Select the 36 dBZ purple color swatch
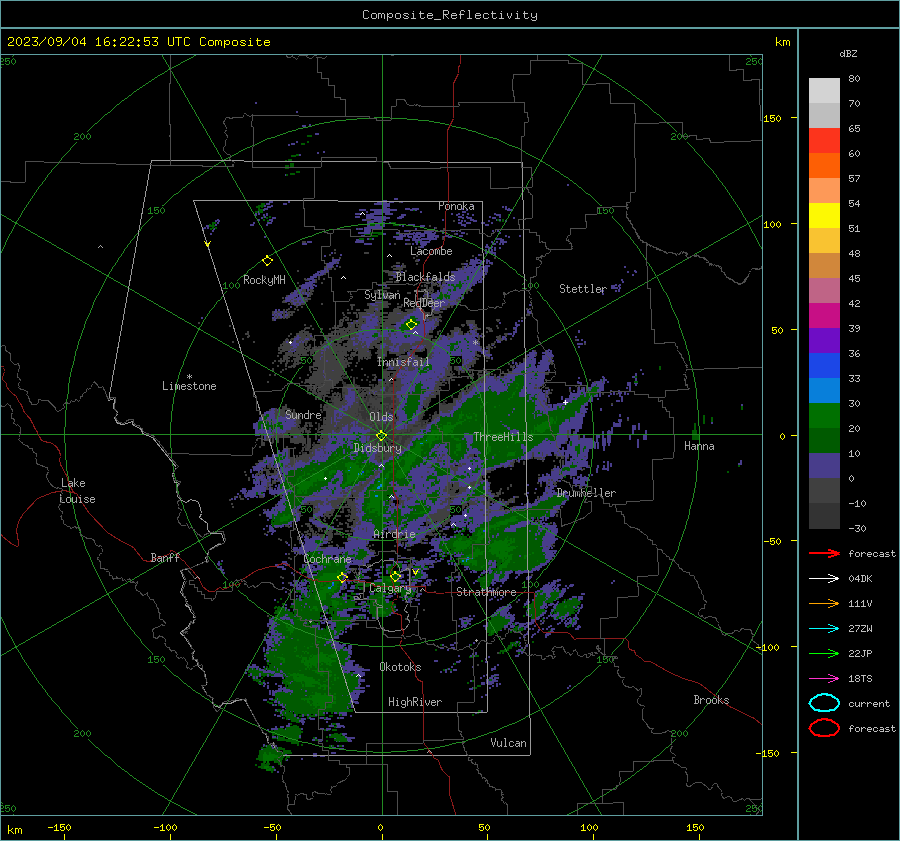Image resolution: width=900 pixels, height=841 pixels. click(824, 340)
